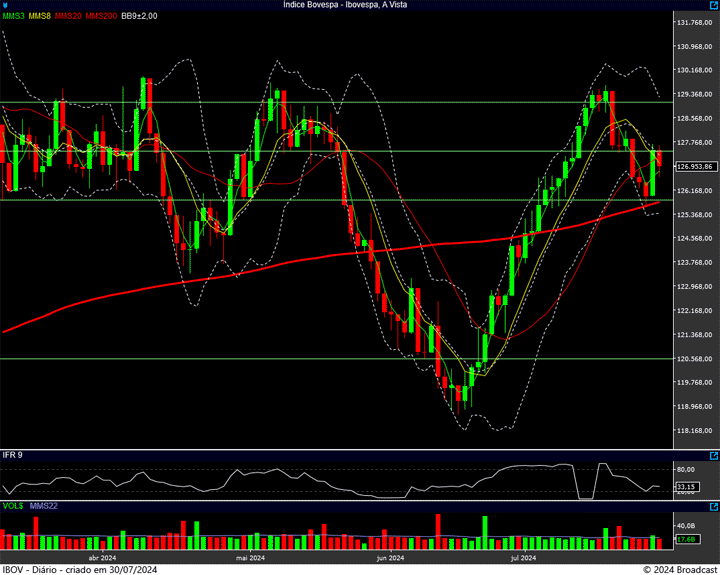Click the 131.768,00 price axis label
The width and height of the screenshot is (720, 575).
694,23
